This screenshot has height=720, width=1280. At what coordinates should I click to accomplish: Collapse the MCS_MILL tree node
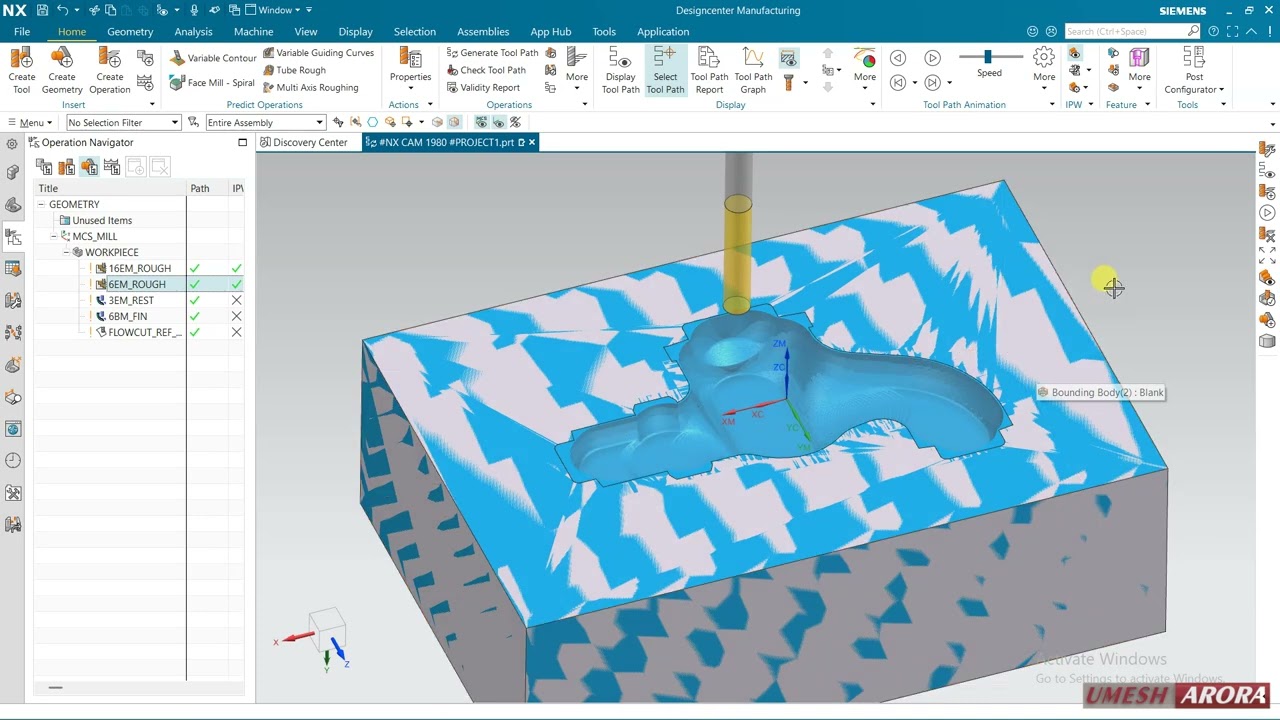pyautogui.click(x=54, y=236)
